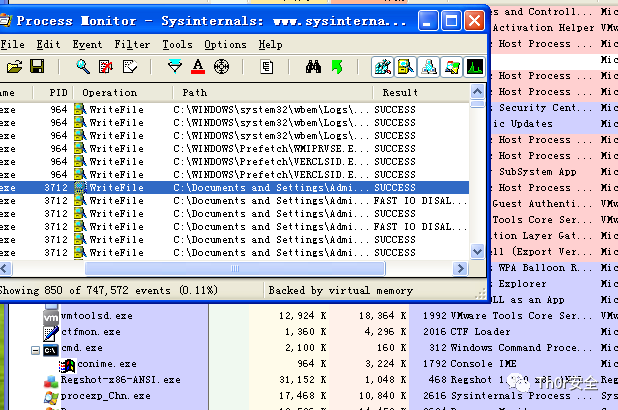Select conime.exe in Process Explorer
618x410 pixels.
coord(107,364)
